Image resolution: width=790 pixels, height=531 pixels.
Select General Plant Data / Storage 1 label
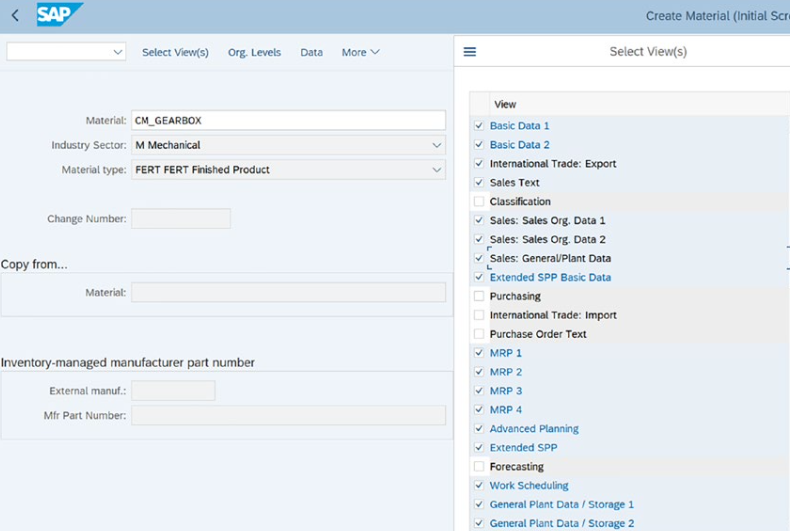562,504
